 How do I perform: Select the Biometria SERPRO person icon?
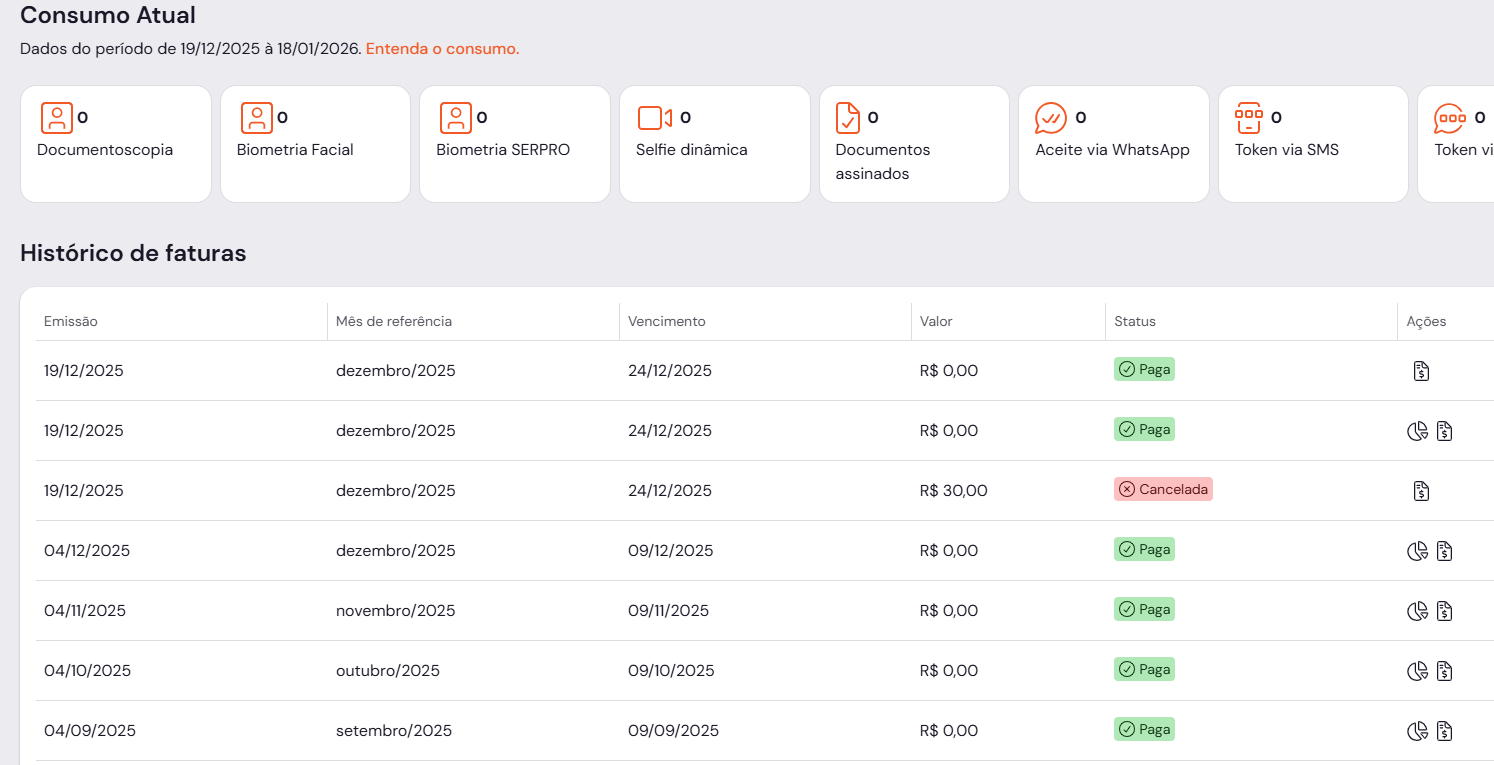[x=455, y=118]
